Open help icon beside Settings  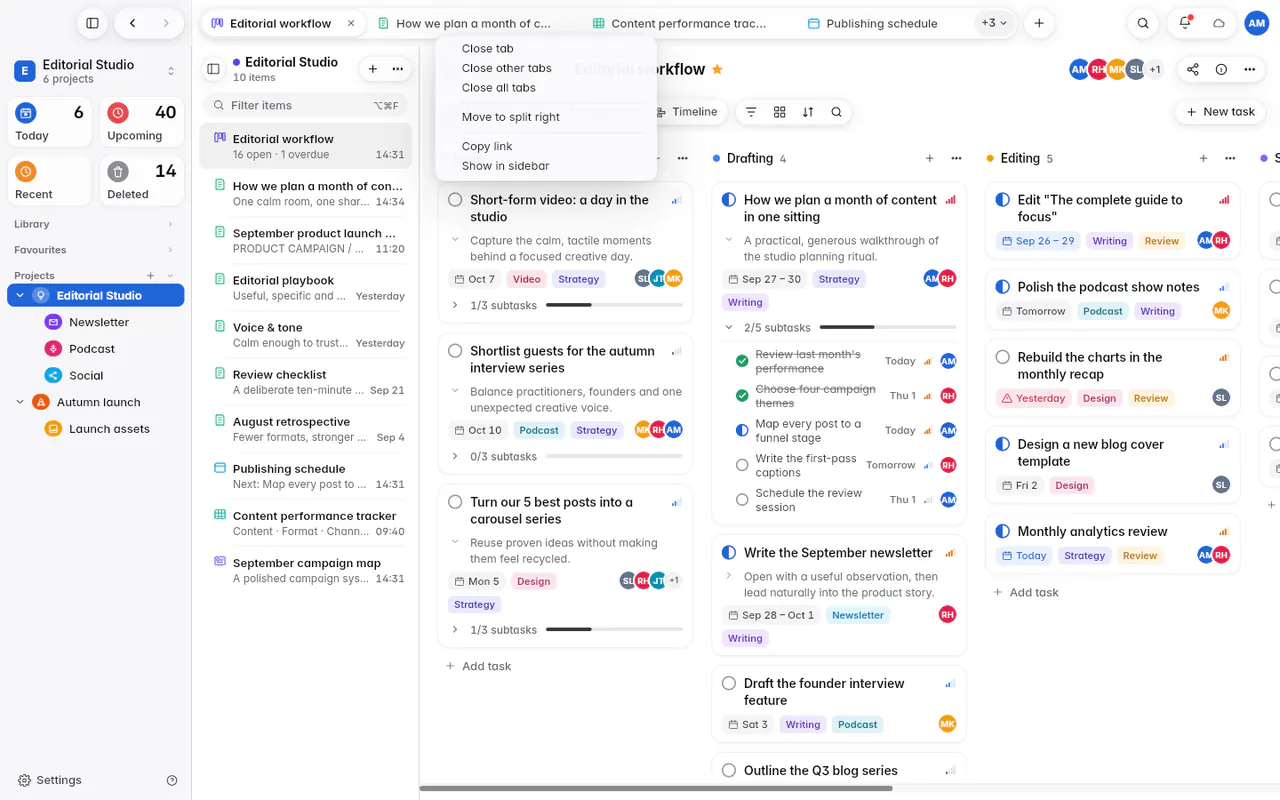[x=172, y=780]
